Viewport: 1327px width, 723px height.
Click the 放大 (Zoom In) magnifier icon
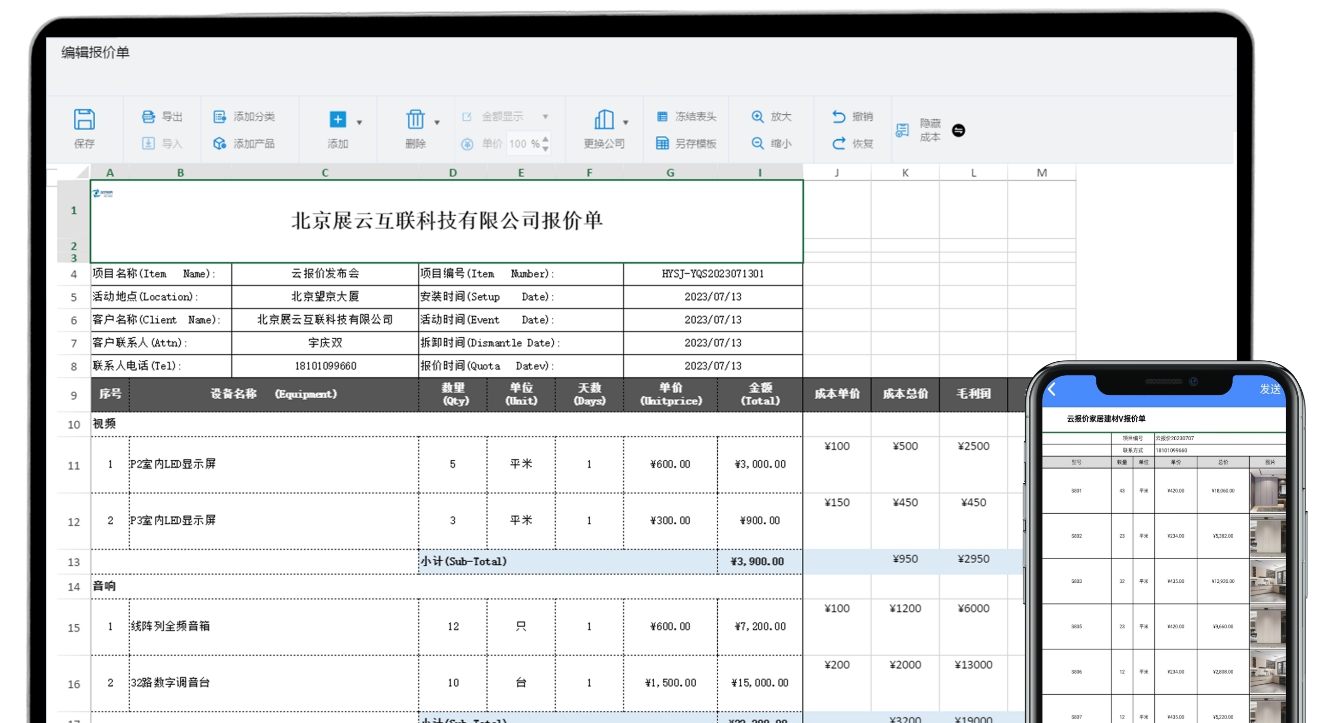tap(759, 115)
